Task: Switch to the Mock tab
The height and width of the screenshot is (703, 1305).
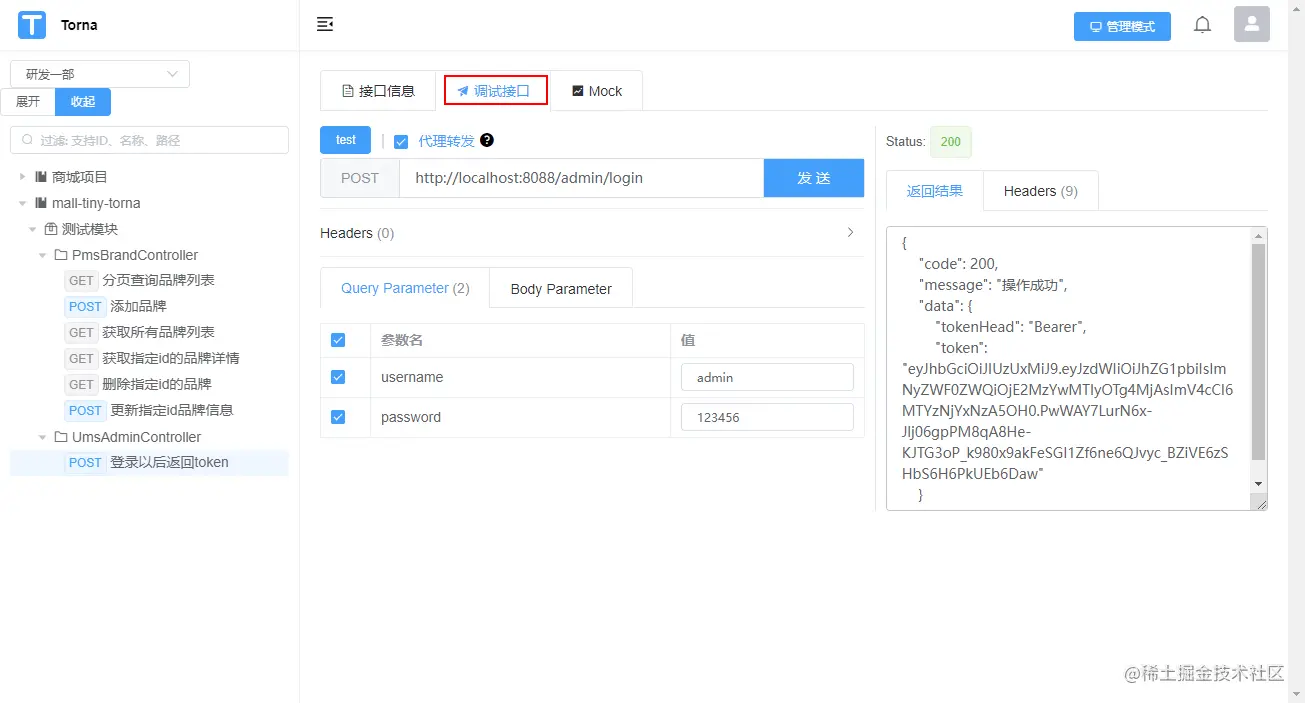Action: (x=597, y=91)
